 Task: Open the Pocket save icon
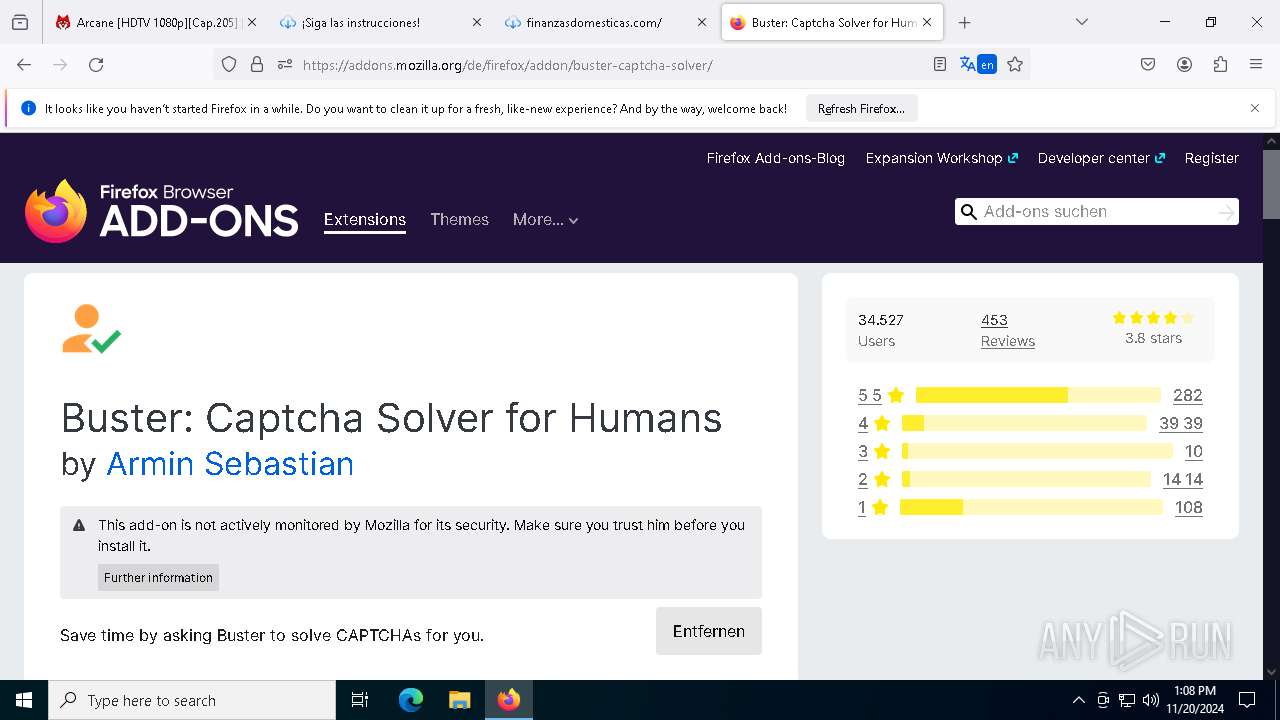point(1148,65)
